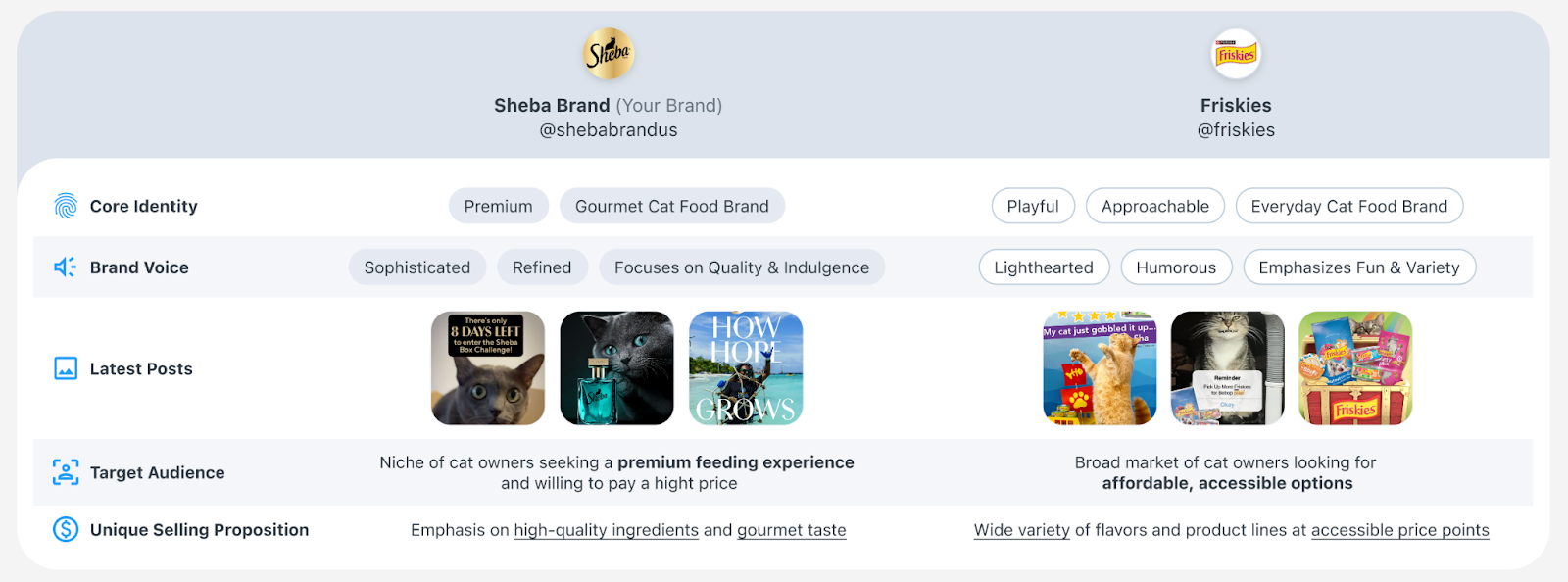Click the @shebabrandus handle
This screenshot has width=1568, height=582.
tap(609, 130)
